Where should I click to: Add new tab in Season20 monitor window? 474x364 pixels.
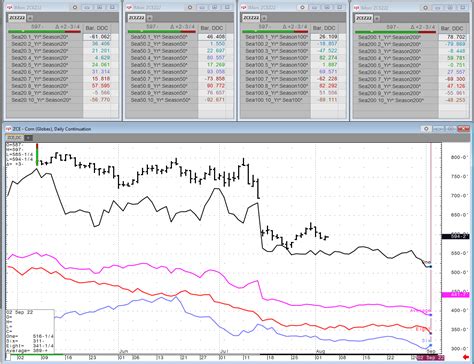tap(30, 18)
